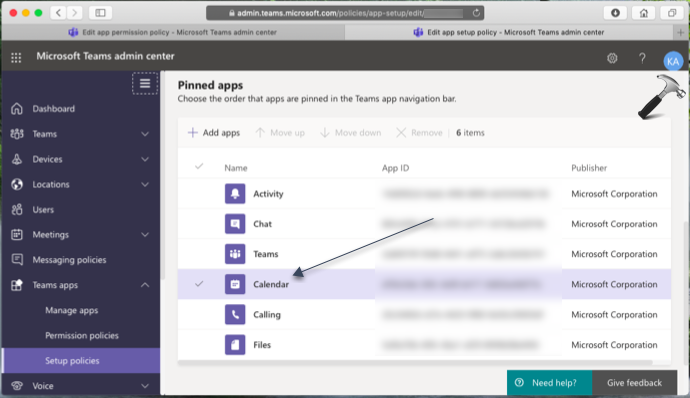Click the Messaging policies icon
This screenshot has height=398, width=690.
17,260
